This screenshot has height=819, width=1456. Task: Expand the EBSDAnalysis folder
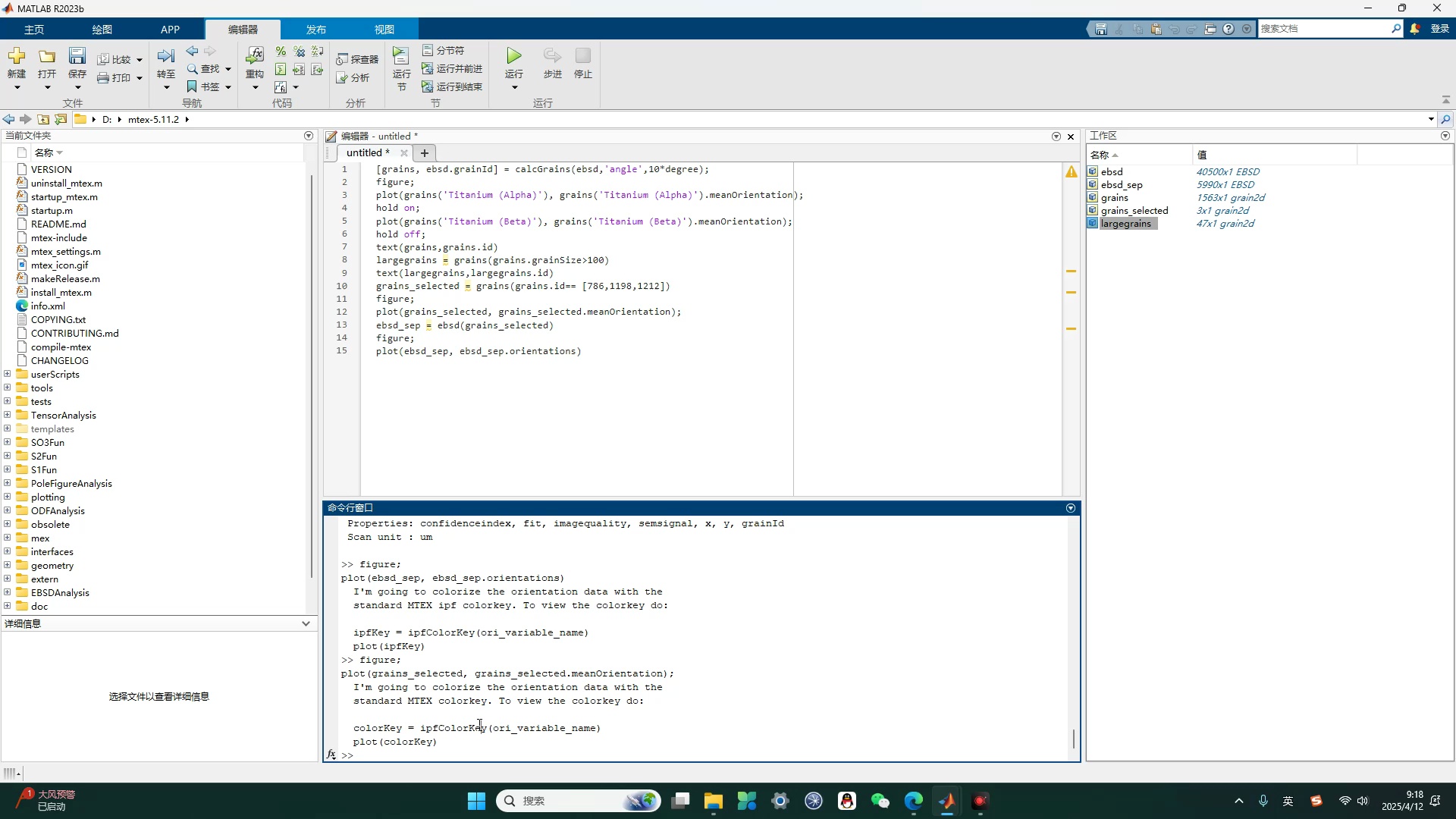click(8, 592)
